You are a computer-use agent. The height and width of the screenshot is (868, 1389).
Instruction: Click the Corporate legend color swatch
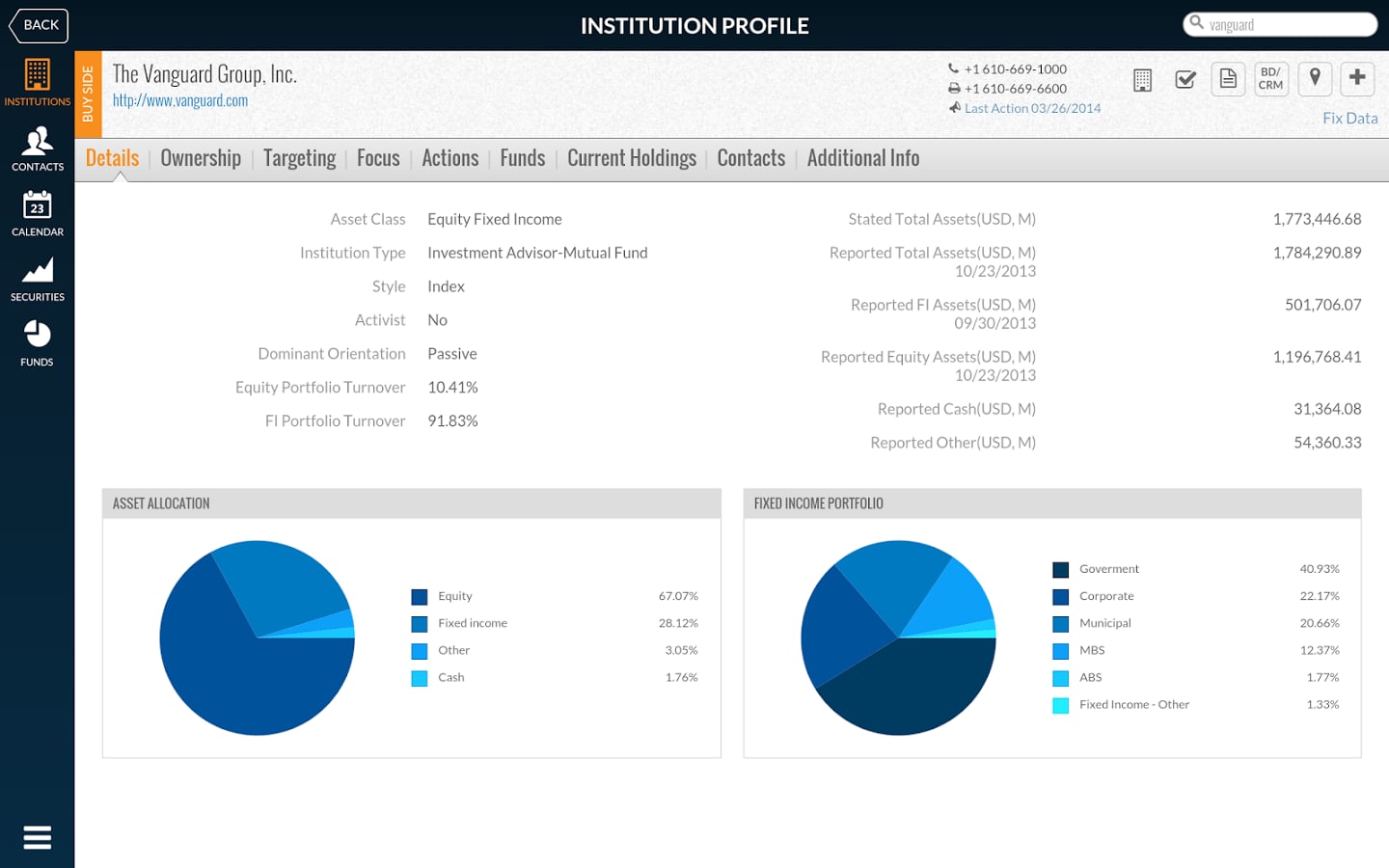[x=1061, y=597]
